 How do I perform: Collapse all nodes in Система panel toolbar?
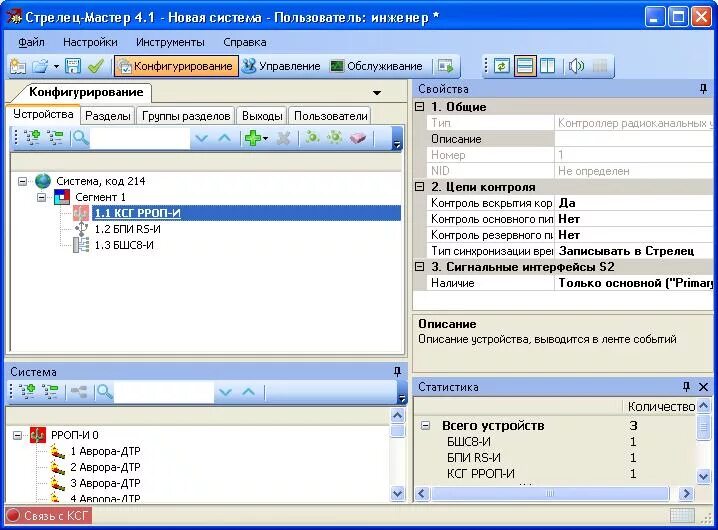tap(50, 392)
